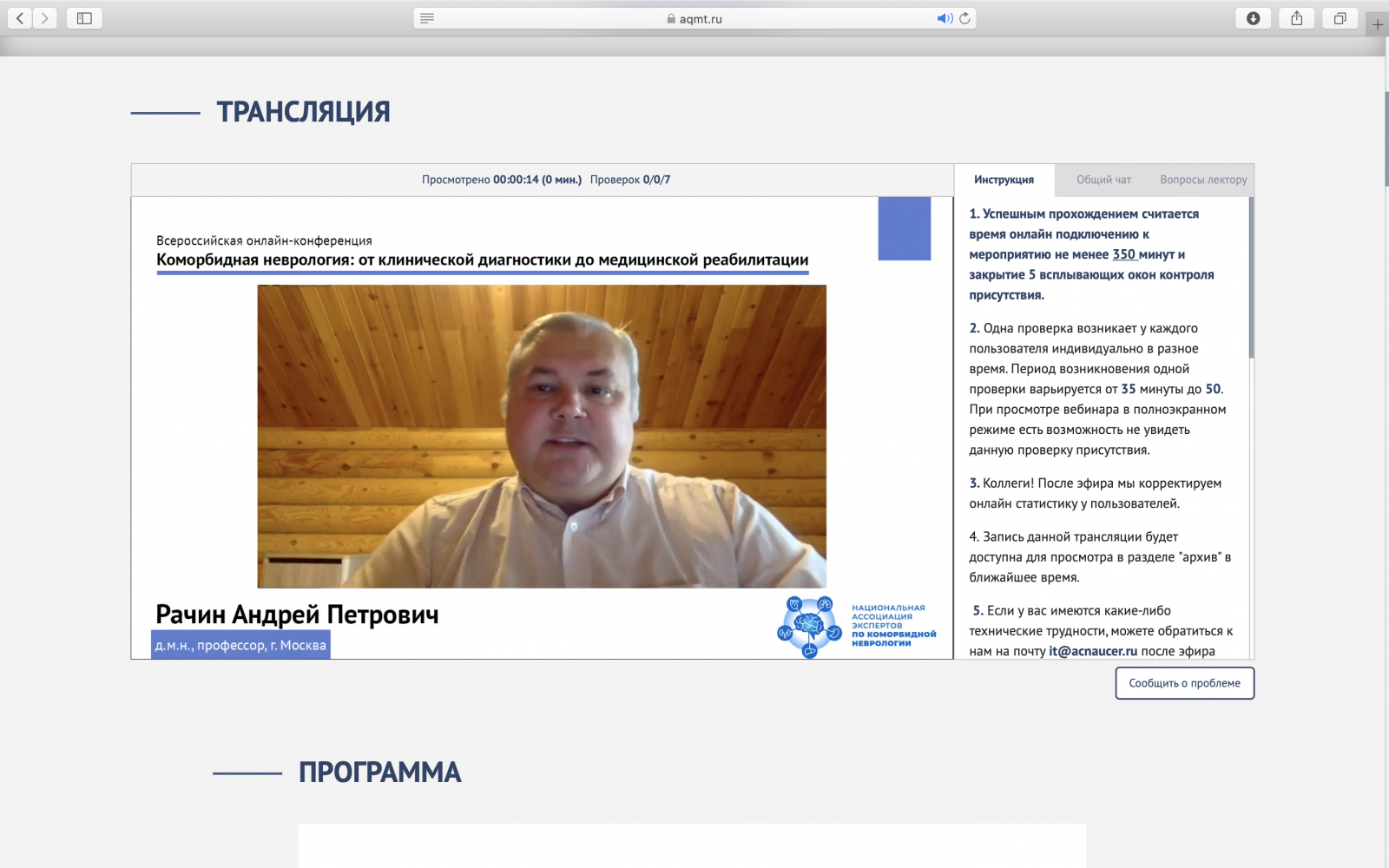Click the blue square on the slide
The image size is (1389, 868).
tap(905, 229)
